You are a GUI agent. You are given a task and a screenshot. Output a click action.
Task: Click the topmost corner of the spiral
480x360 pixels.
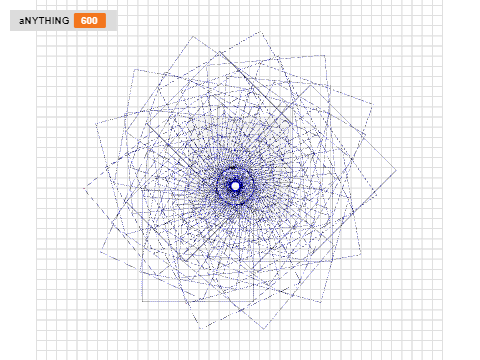tap(260, 32)
